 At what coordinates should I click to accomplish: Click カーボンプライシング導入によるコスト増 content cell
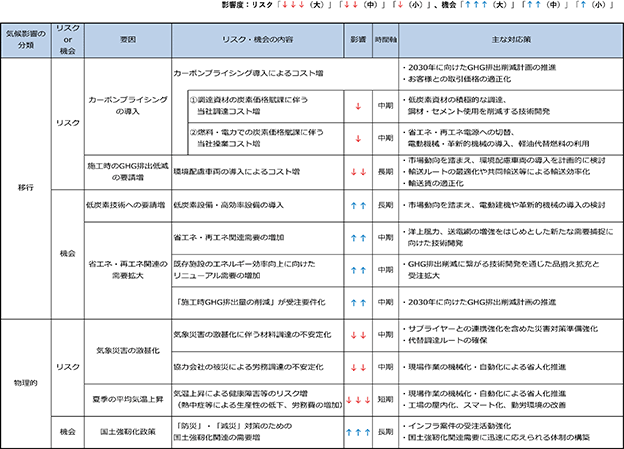pos(285,74)
